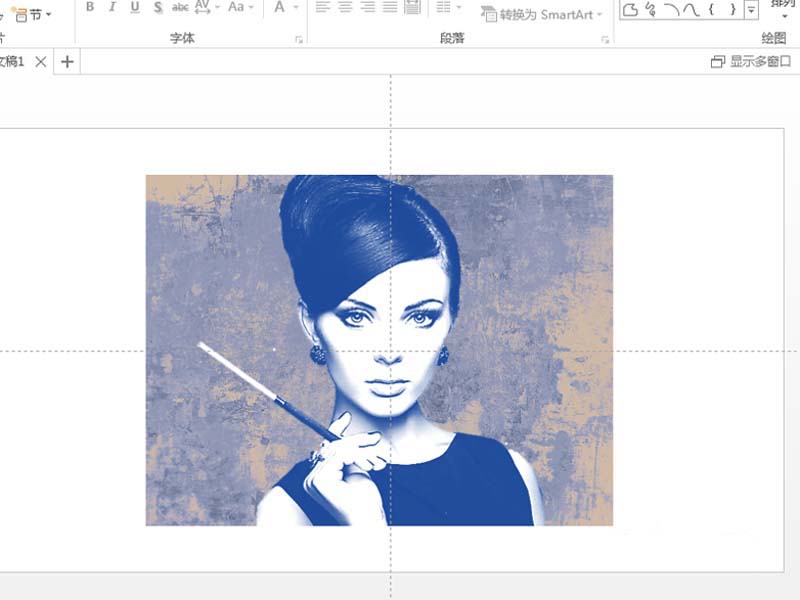Click the distribute text icon
The width and height of the screenshot is (800, 600).
[412, 7]
